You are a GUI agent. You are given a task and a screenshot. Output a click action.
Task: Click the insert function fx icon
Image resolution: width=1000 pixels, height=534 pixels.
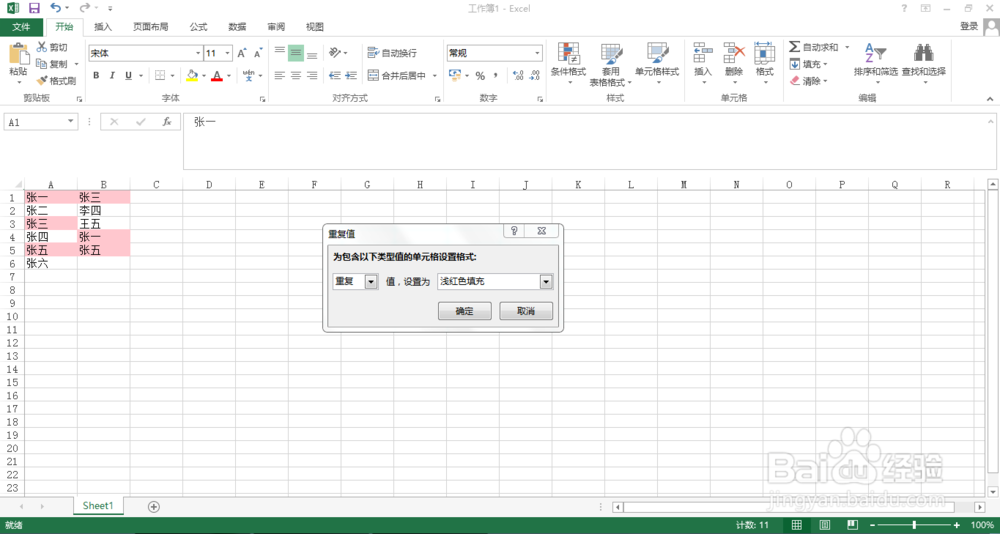tap(166, 121)
